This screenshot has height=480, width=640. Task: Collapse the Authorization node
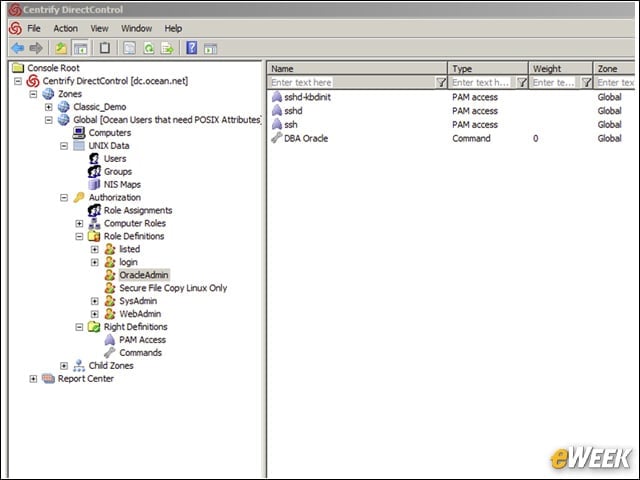pyautogui.click(x=64, y=198)
